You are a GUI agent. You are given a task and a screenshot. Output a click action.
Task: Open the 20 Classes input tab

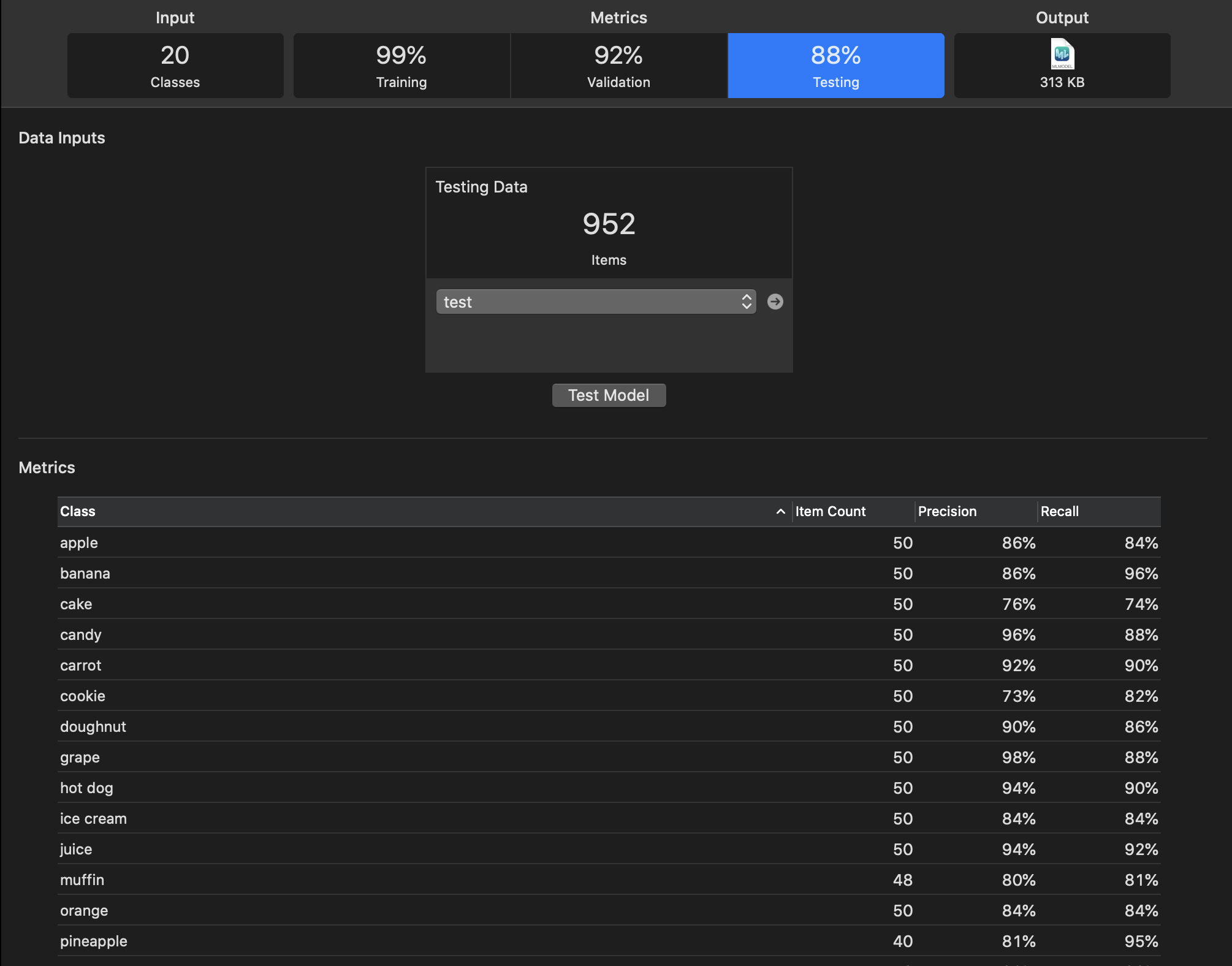point(175,66)
